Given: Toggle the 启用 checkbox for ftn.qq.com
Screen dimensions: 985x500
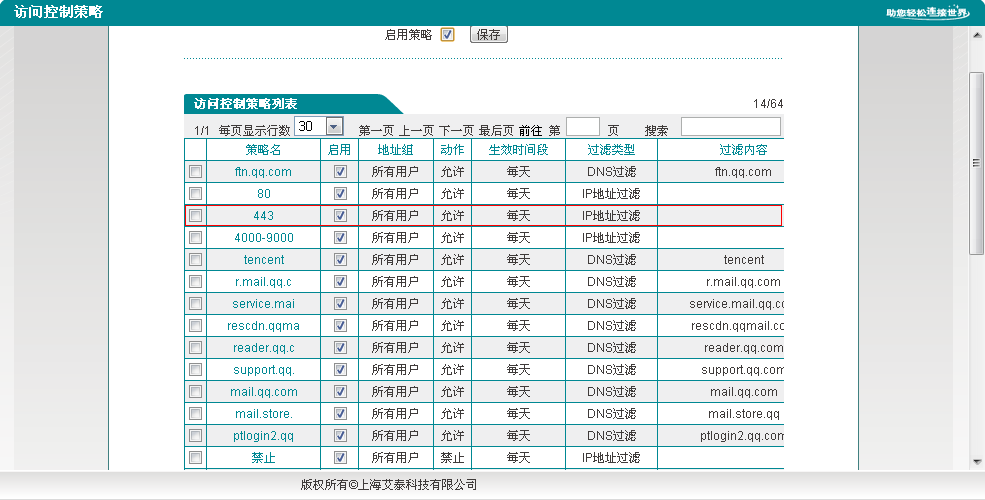Looking at the screenshot, I should point(340,171).
